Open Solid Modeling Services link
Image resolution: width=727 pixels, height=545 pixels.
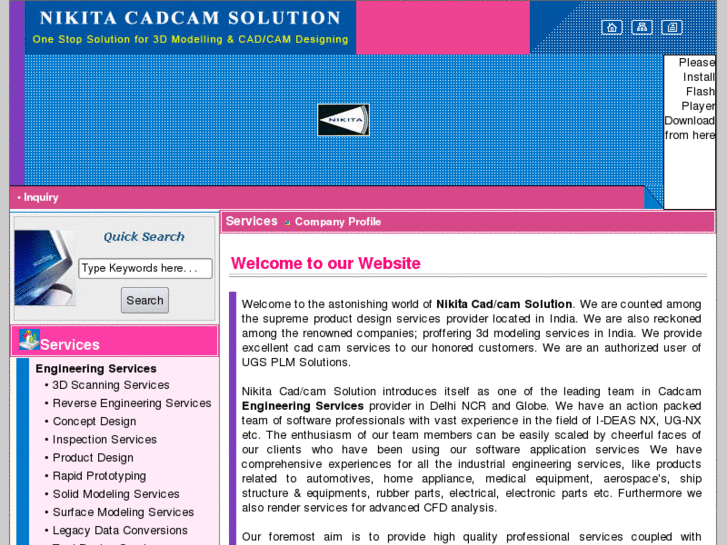[116, 494]
